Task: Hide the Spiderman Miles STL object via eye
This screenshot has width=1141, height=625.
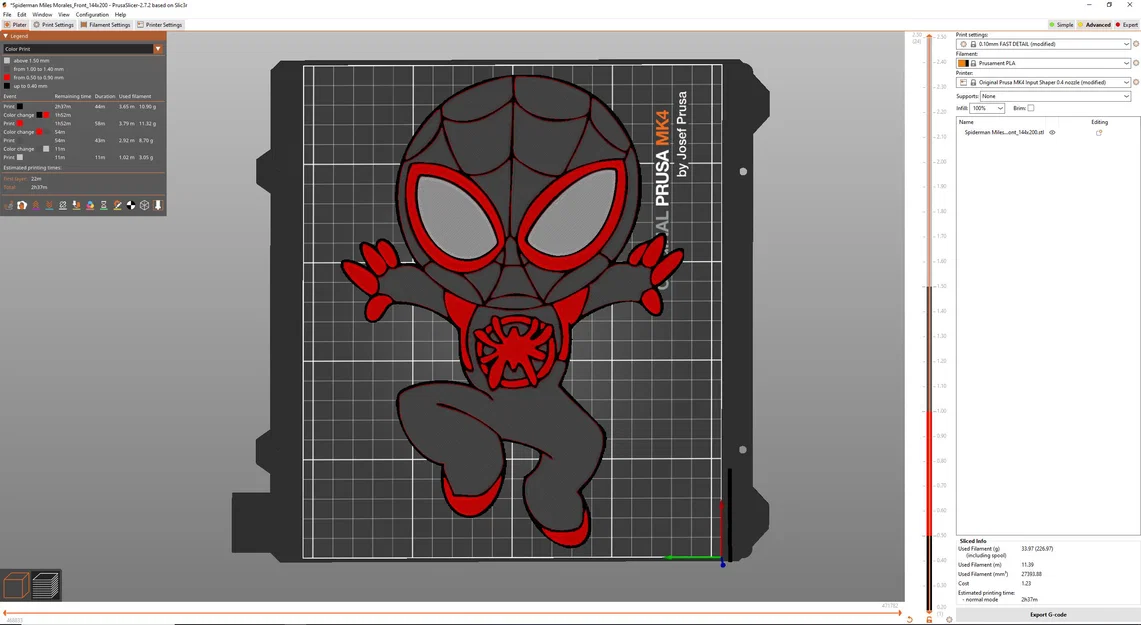Action: click(1052, 132)
